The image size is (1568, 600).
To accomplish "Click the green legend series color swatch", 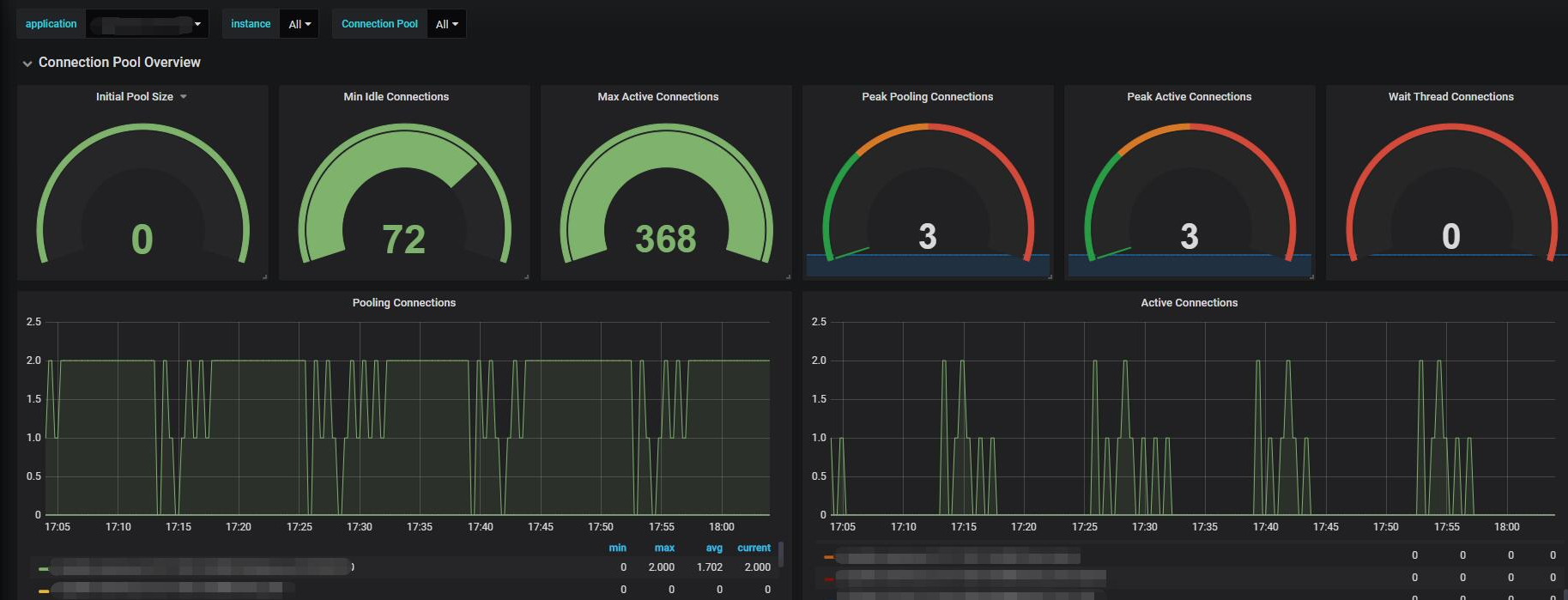I will point(44,568).
